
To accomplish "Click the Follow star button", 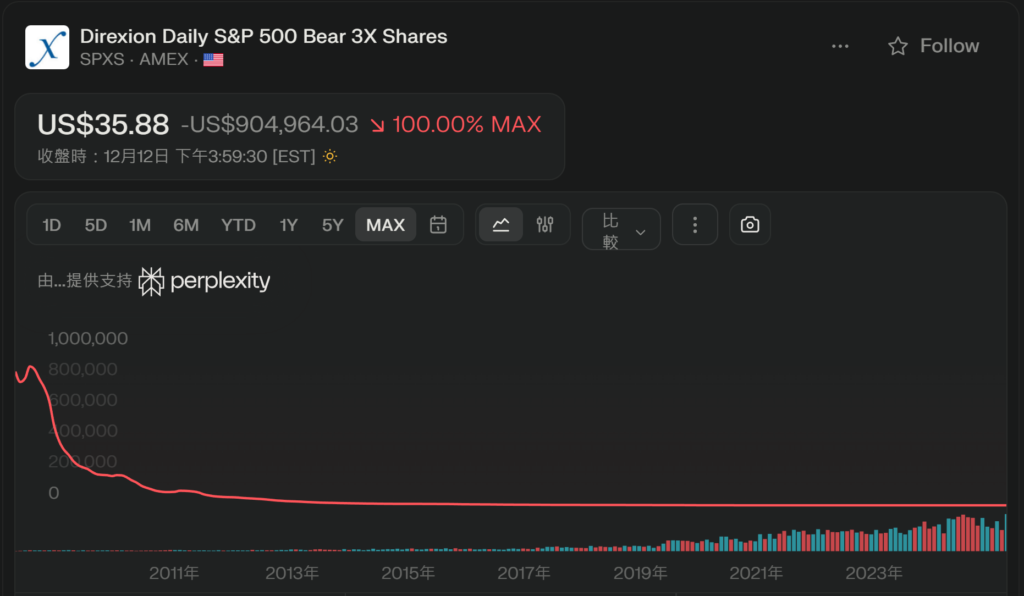I will tap(933, 46).
